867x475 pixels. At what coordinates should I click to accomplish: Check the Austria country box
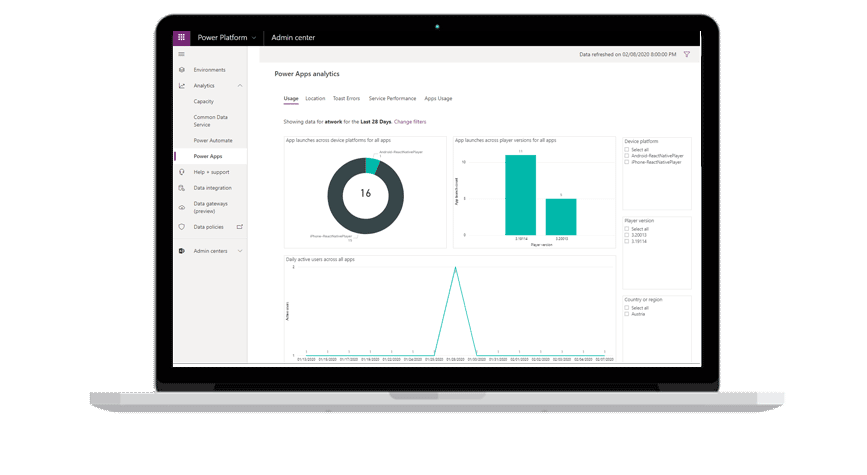626,314
